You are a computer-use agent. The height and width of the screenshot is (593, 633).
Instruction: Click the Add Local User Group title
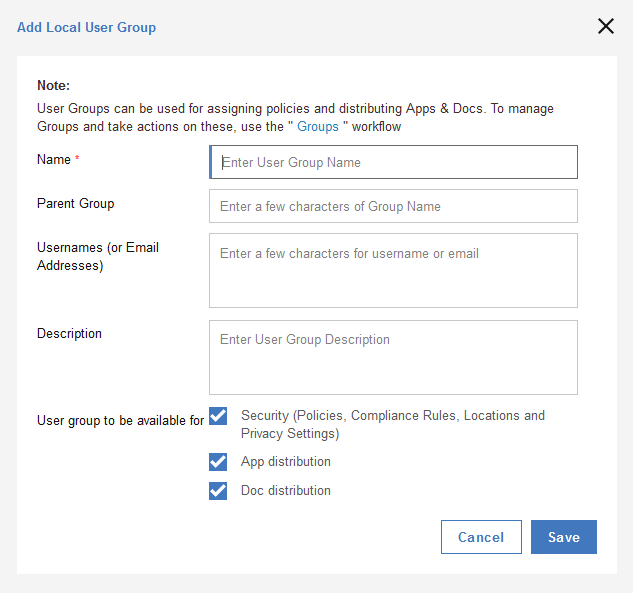(86, 27)
